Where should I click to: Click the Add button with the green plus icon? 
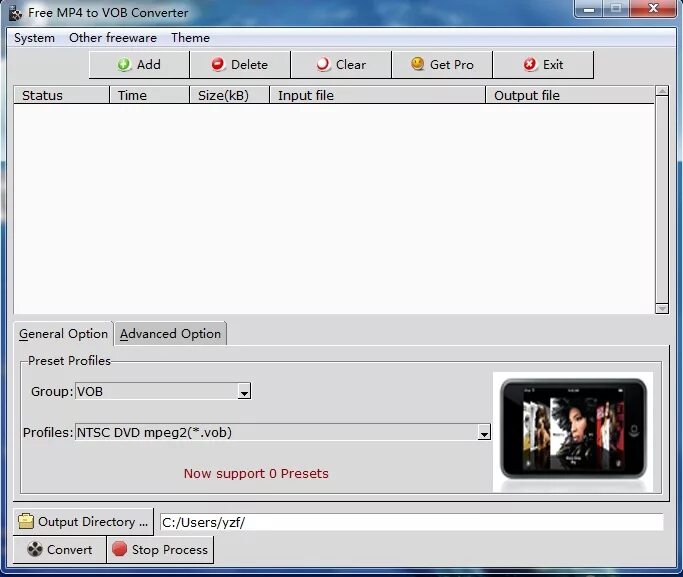tap(139, 65)
